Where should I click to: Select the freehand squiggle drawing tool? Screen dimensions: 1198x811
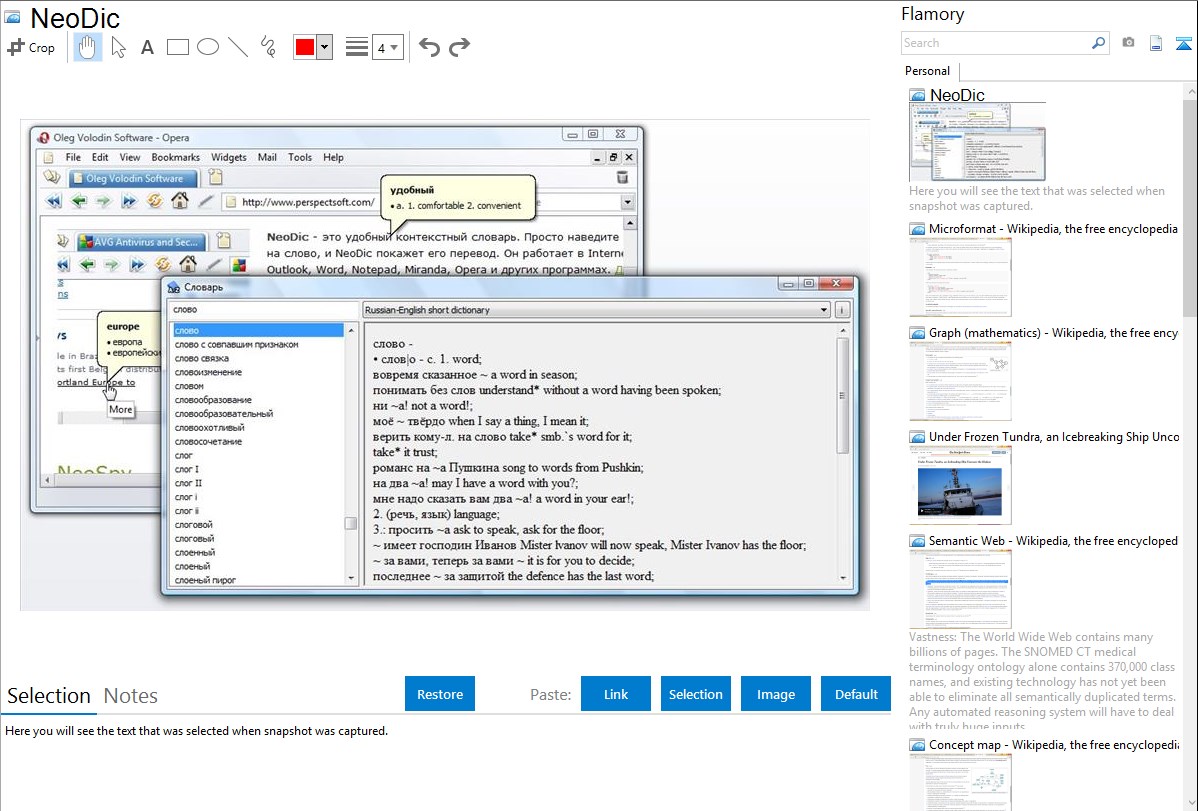pos(268,47)
